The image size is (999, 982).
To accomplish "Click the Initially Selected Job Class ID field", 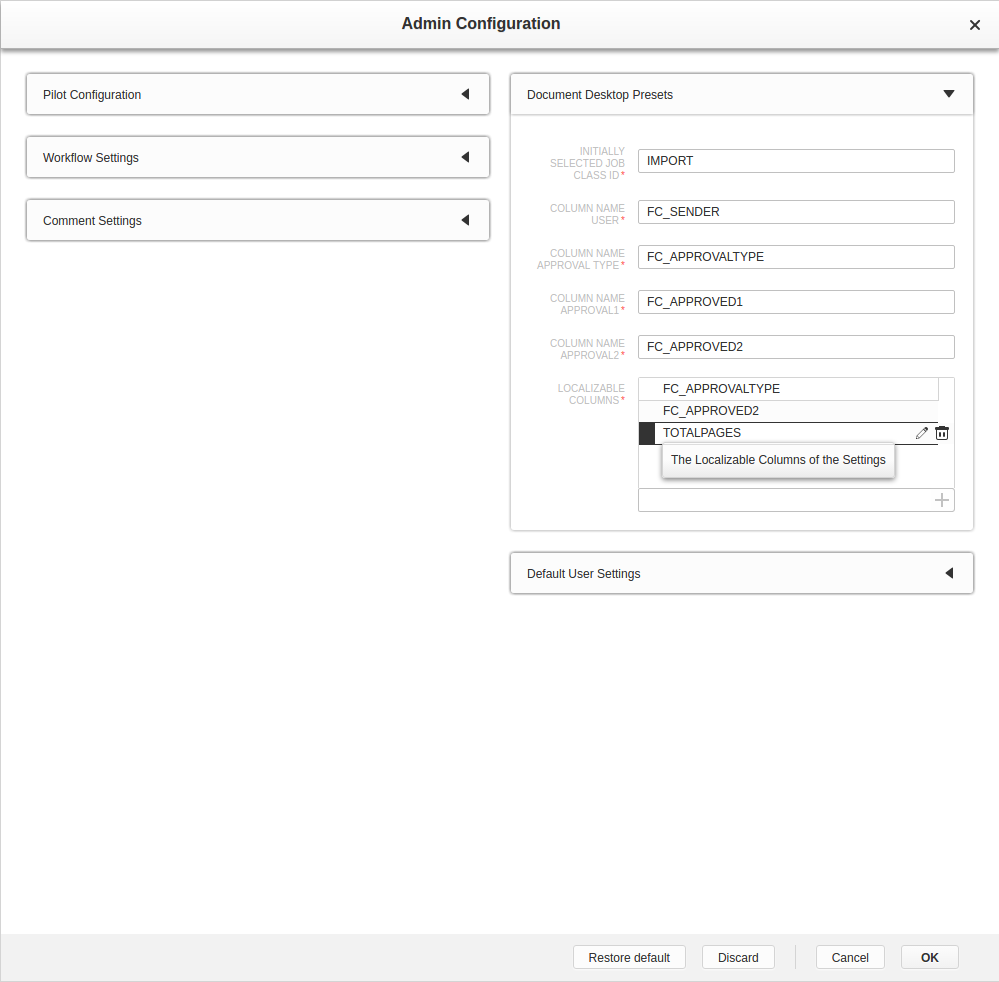I will (795, 161).
